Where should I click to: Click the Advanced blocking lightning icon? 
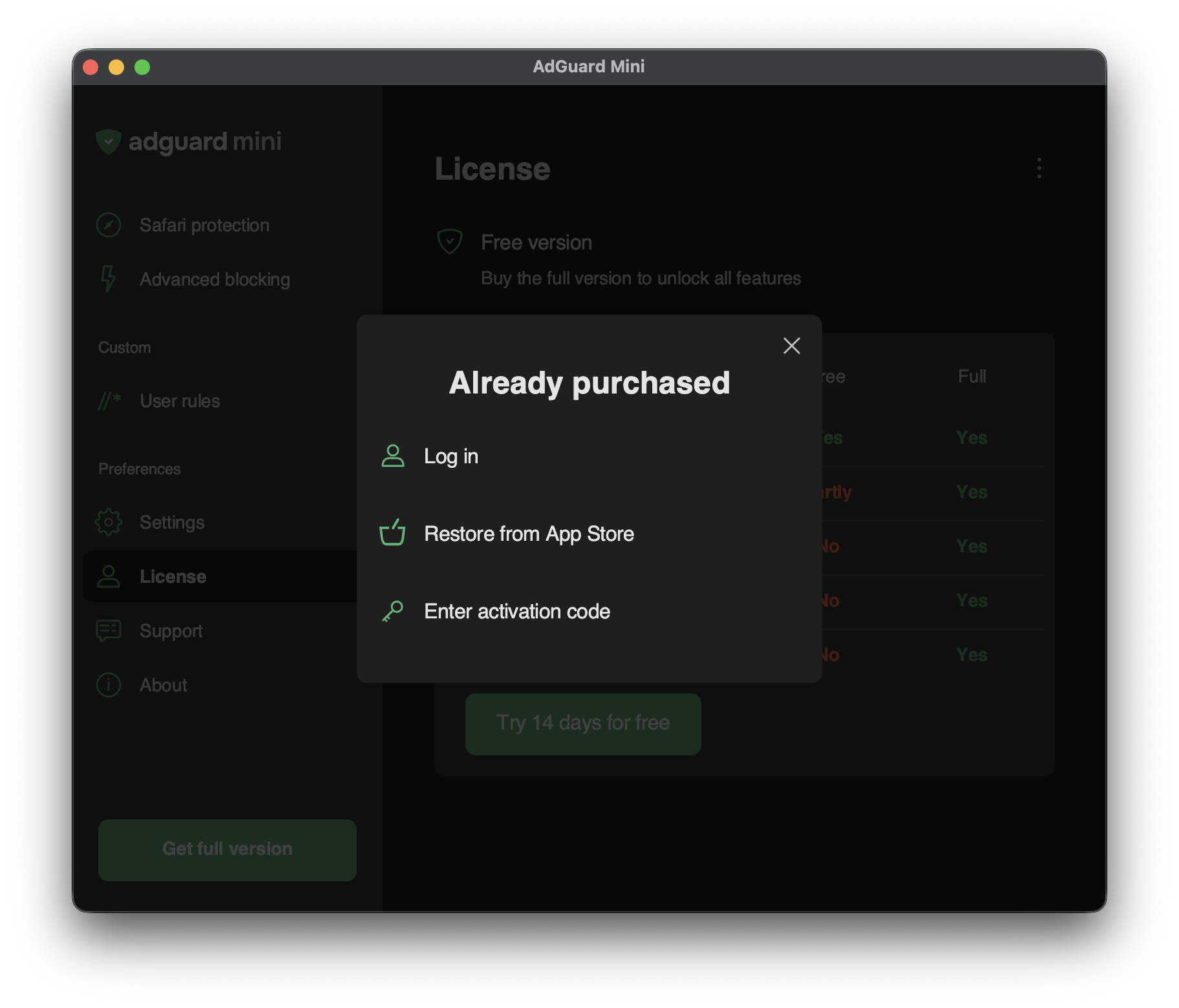tap(109, 279)
